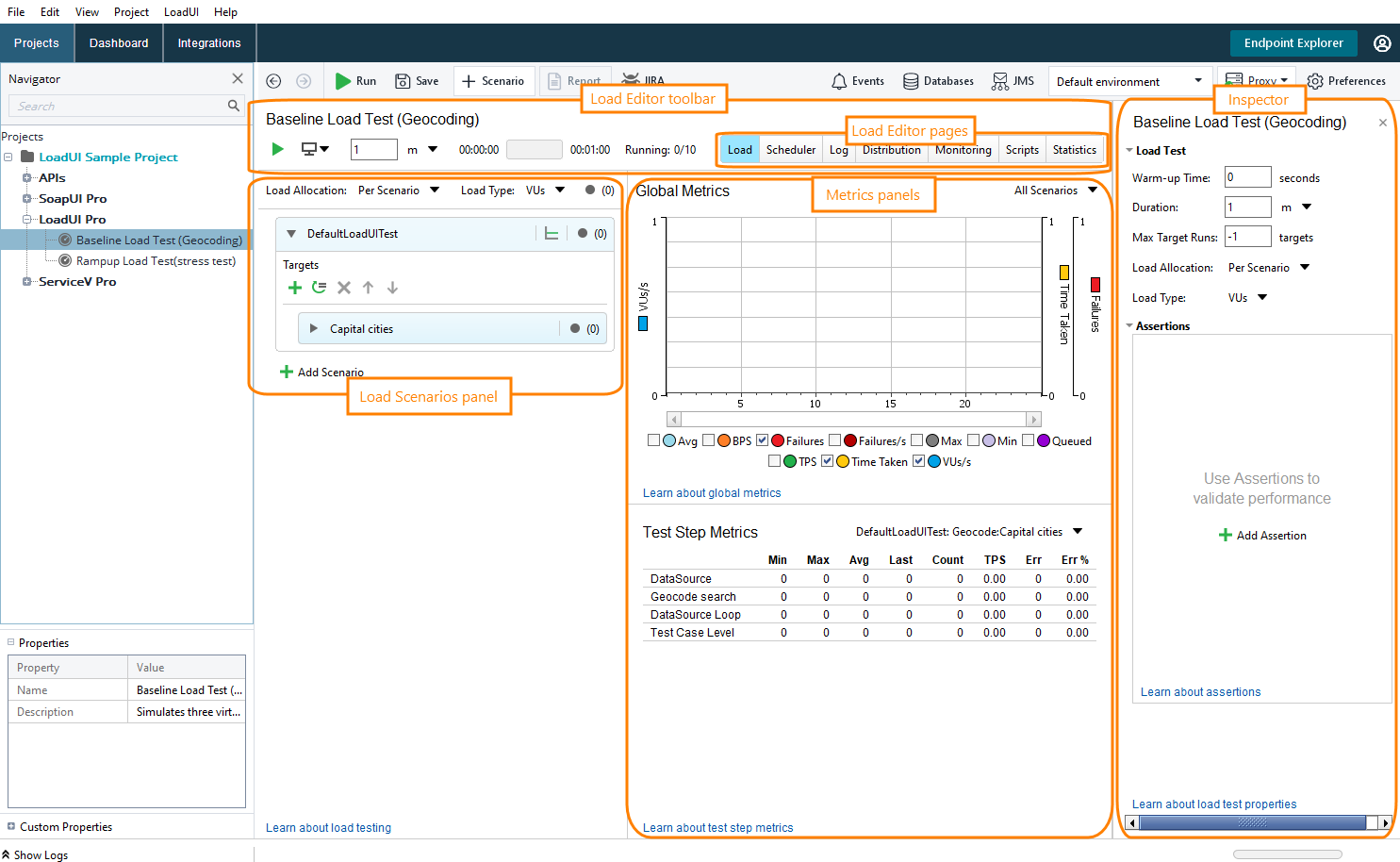Click the green Run toolbar button
Viewport: 1400px width, 862px height.
pos(355,81)
